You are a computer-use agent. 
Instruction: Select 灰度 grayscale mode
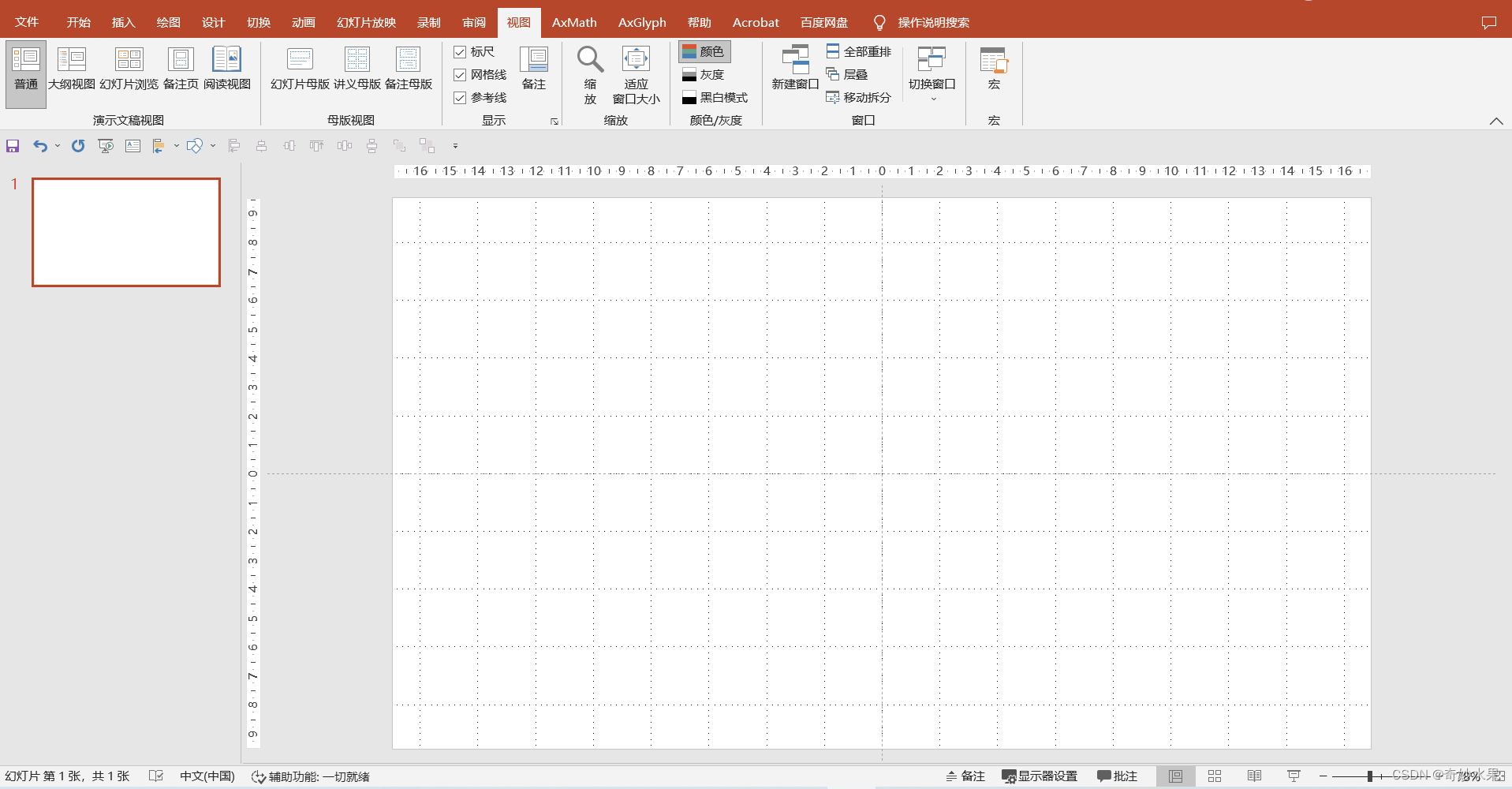(x=704, y=74)
